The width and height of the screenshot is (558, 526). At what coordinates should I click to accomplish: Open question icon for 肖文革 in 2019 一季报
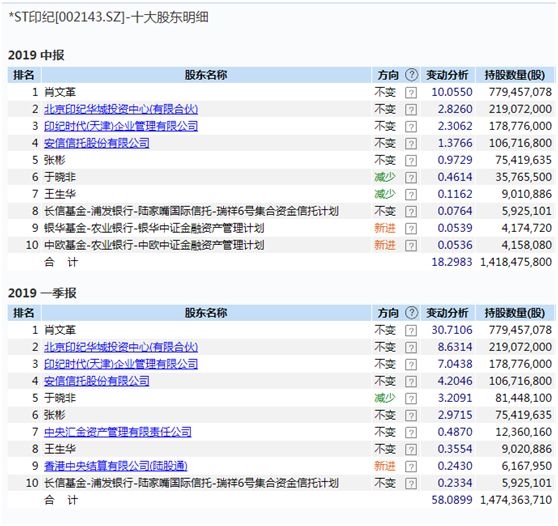[411, 330]
